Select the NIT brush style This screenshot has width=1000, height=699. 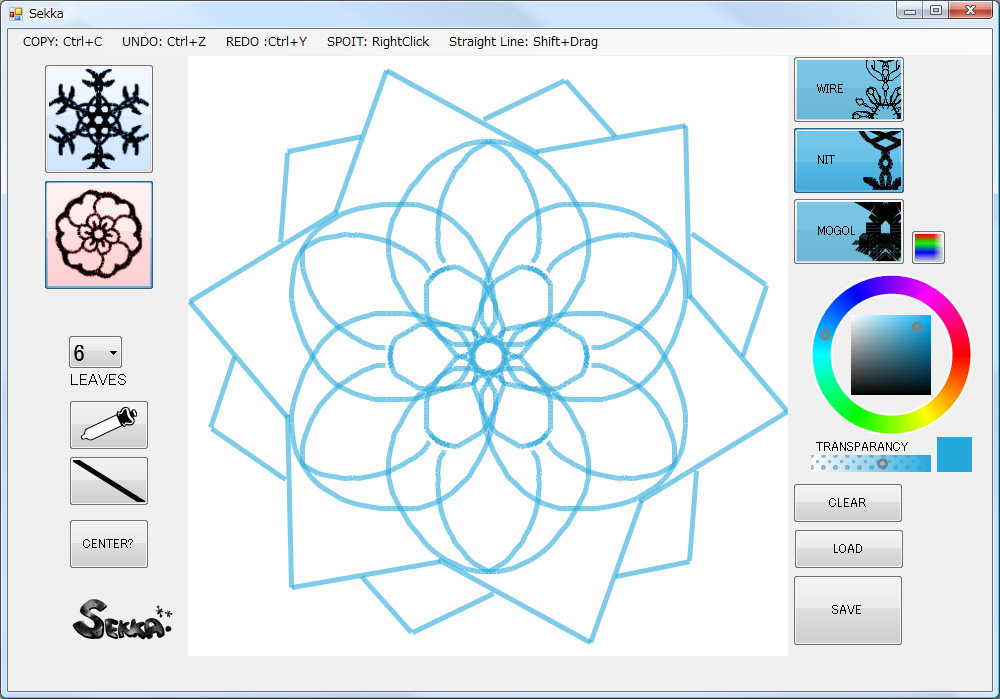[x=848, y=160]
